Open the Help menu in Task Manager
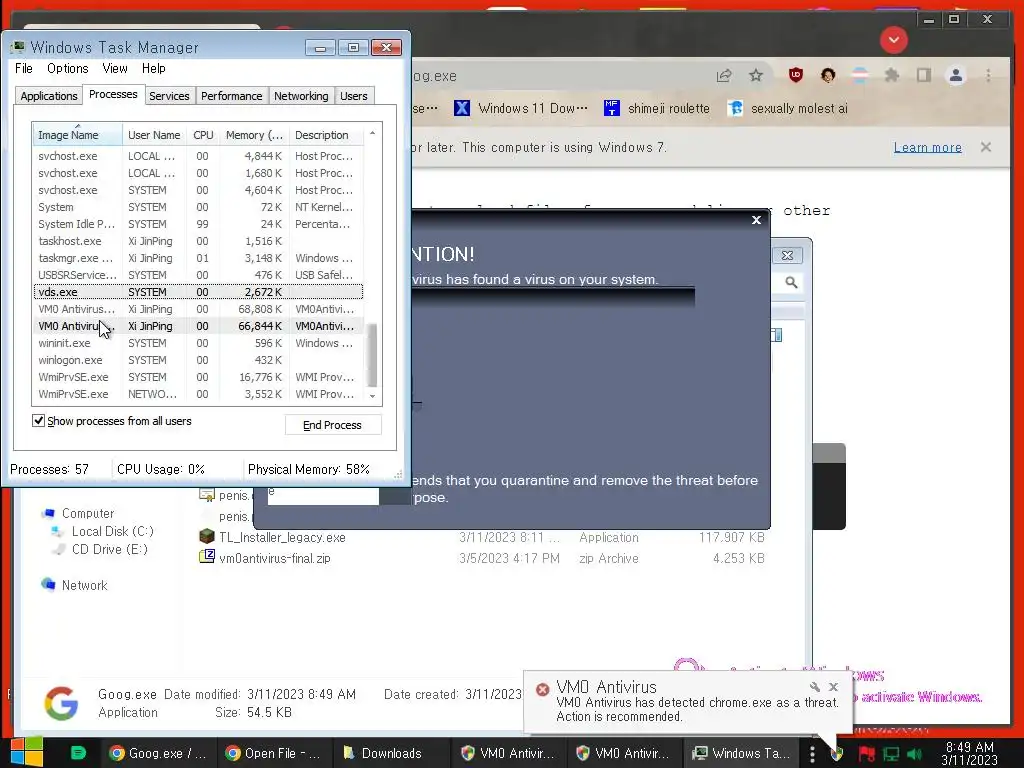The width and height of the screenshot is (1024, 768). coord(153,69)
